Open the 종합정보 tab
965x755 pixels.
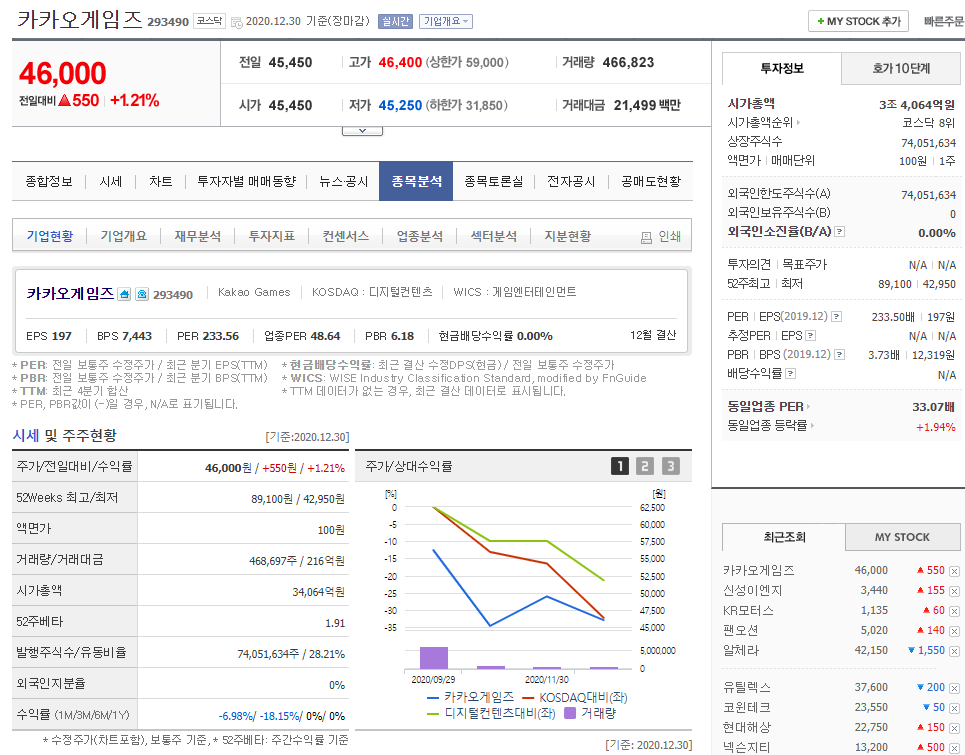(x=49, y=182)
